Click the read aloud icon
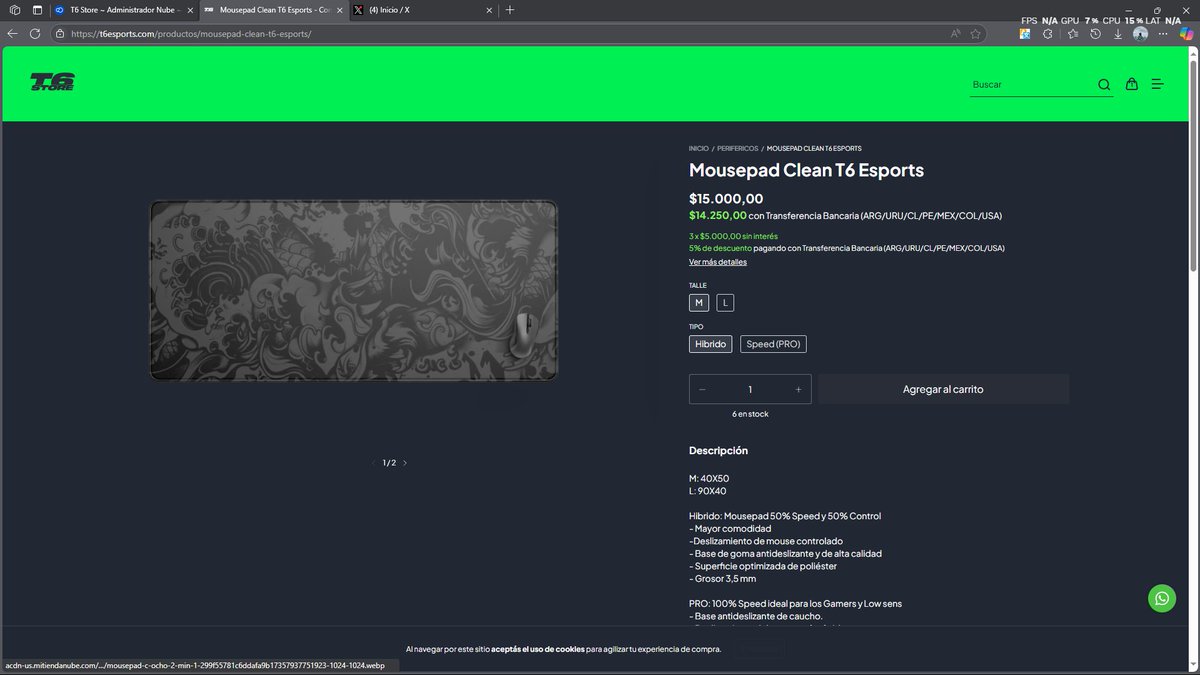The image size is (1200, 675). (955, 33)
